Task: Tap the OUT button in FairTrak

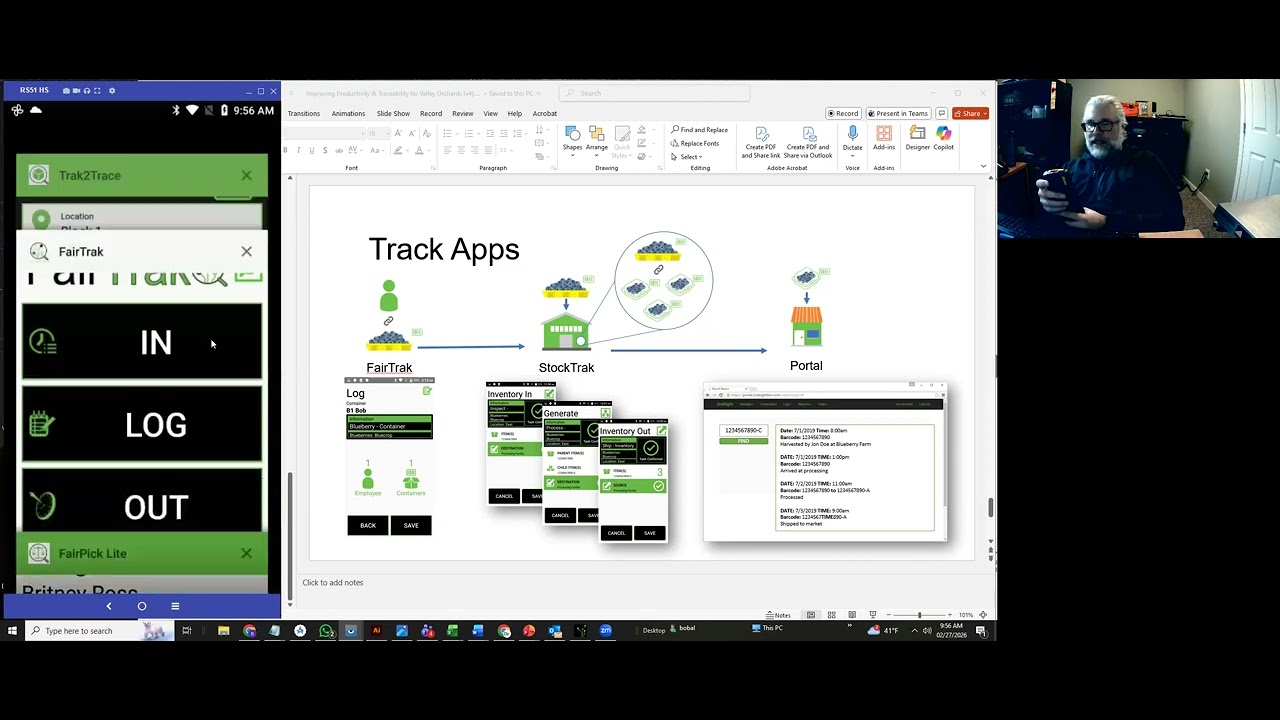Action: (x=142, y=503)
